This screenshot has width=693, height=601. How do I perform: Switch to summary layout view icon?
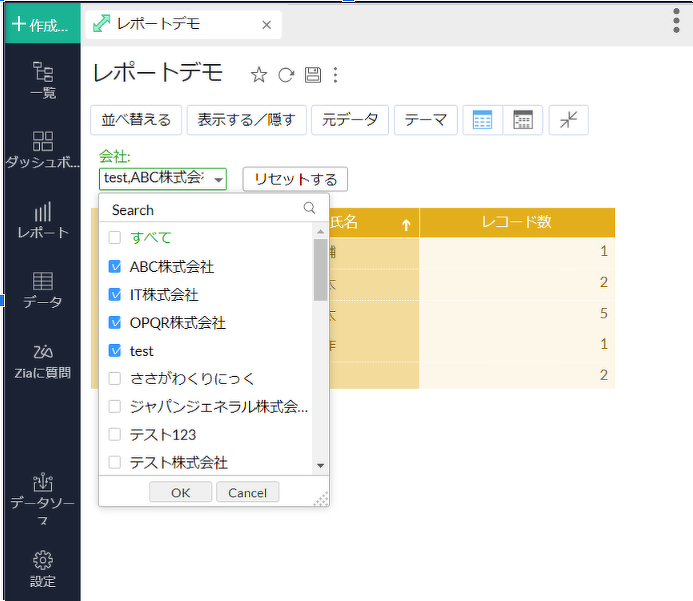pos(523,120)
